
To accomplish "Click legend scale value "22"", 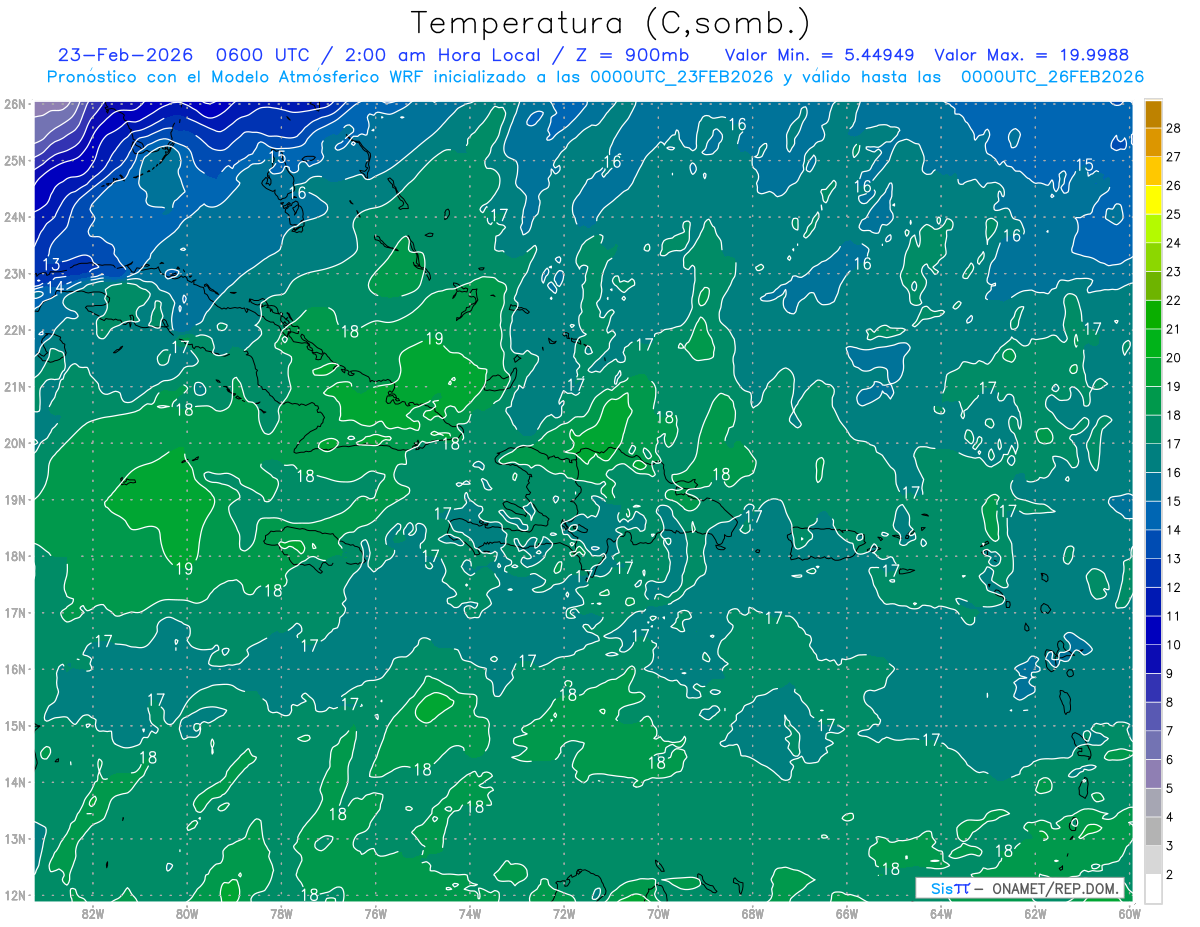I will [x=1173, y=300].
